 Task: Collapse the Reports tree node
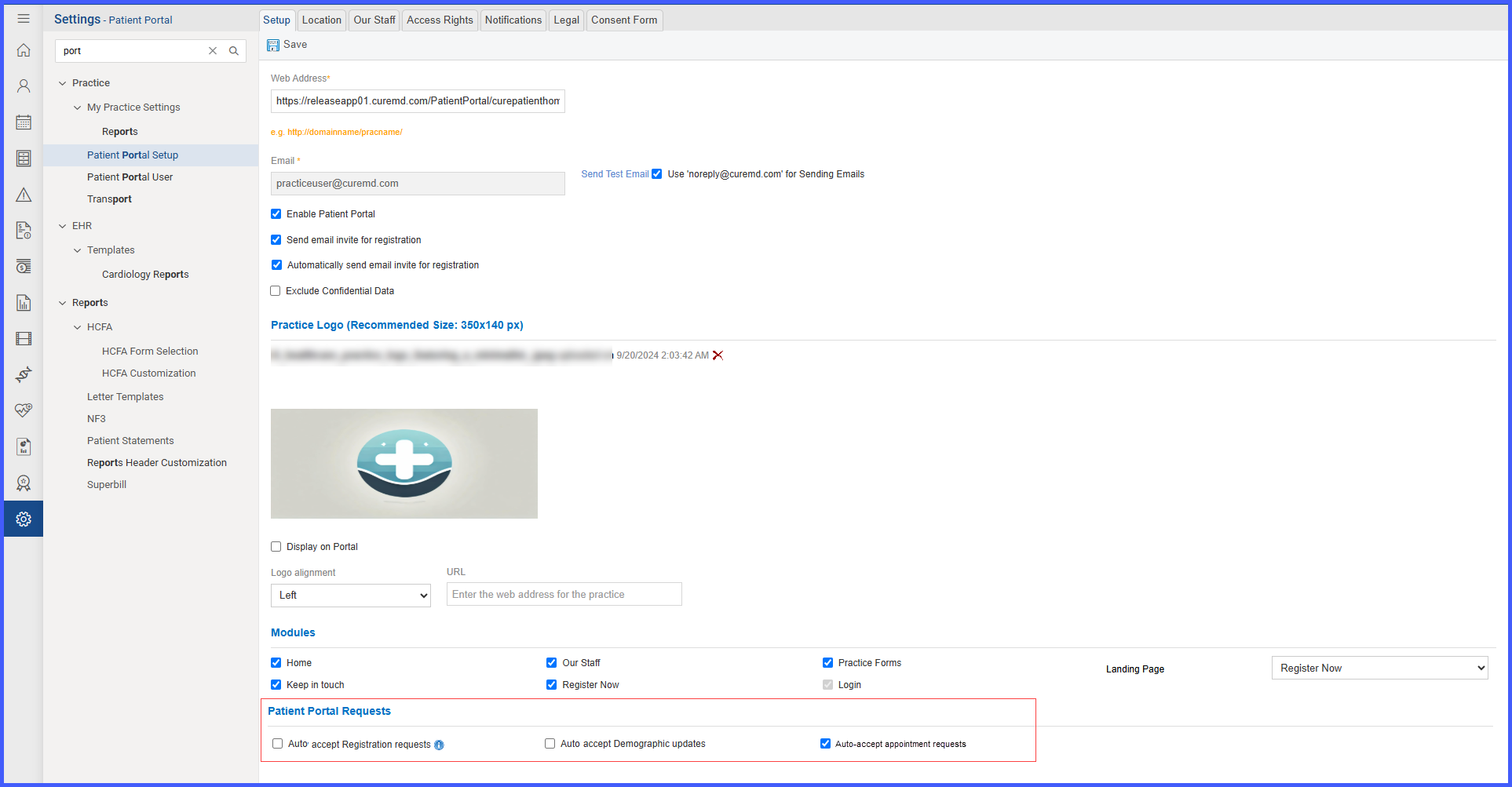[x=63, y=303]
